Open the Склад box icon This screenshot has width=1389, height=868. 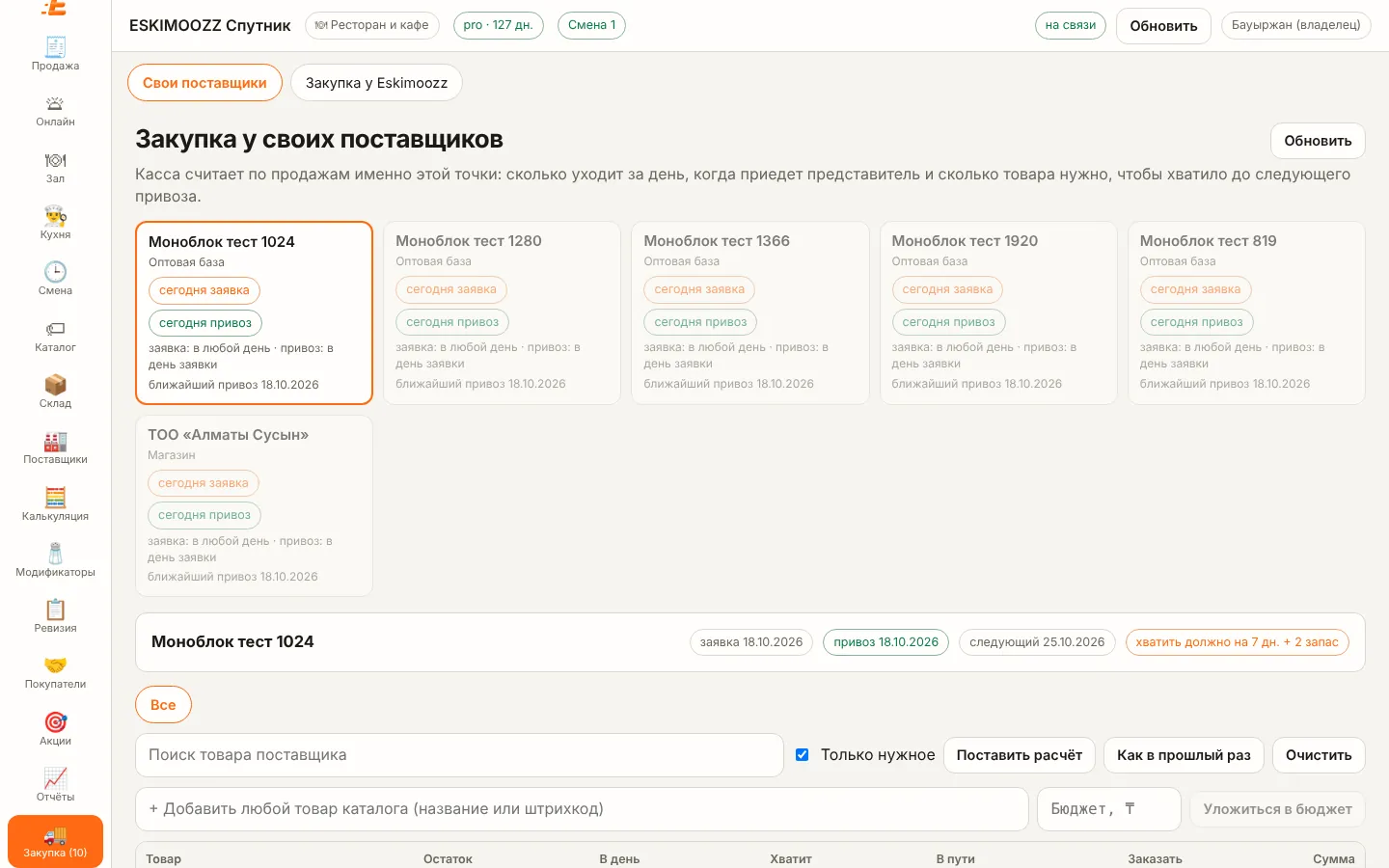pyautogui.click(x=55, y=385)
